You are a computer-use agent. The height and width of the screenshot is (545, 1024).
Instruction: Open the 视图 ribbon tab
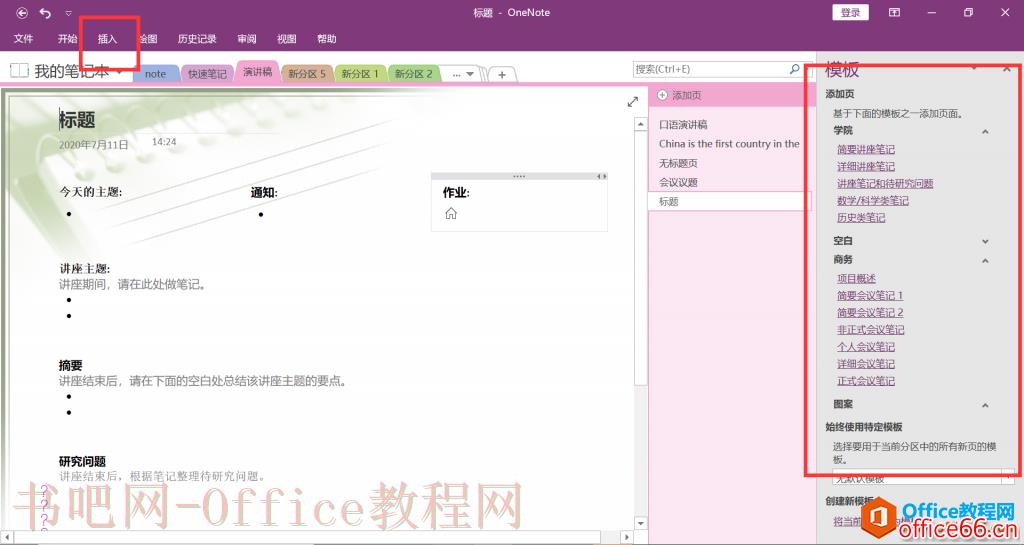[287, 39]
